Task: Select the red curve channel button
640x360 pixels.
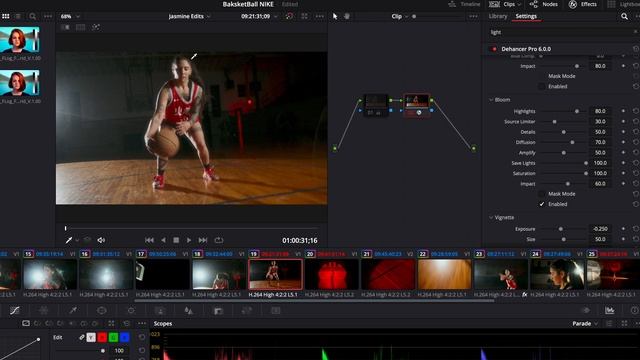Action: [x=102, y=338]
